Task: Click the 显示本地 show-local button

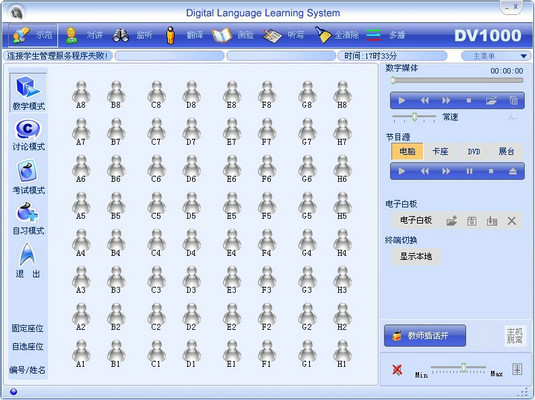Action: click(x=416, y=256)
